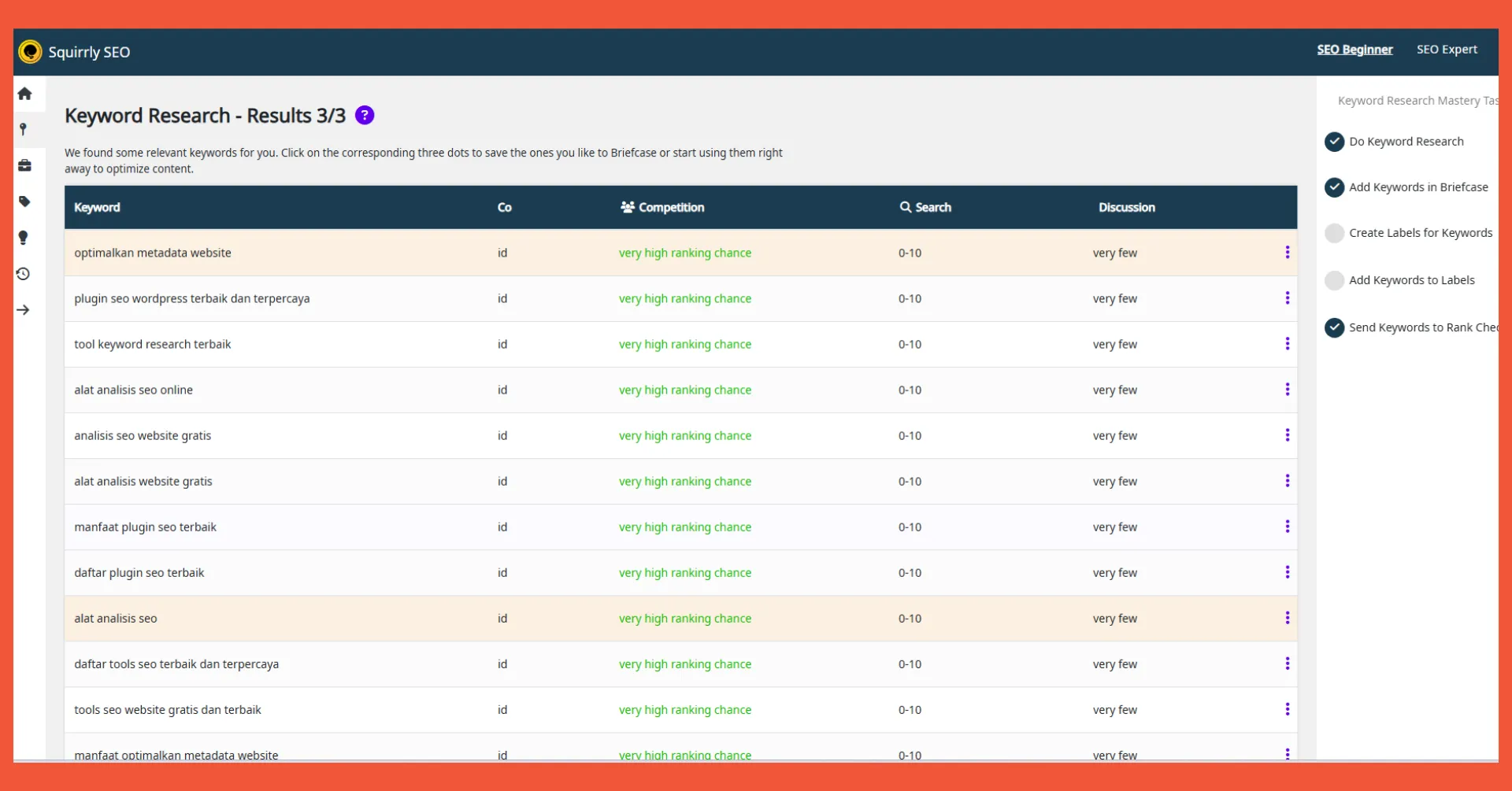Open the labels tag icon in sidebar
This screenshot has height=791, width=1512.
(24, 201)
